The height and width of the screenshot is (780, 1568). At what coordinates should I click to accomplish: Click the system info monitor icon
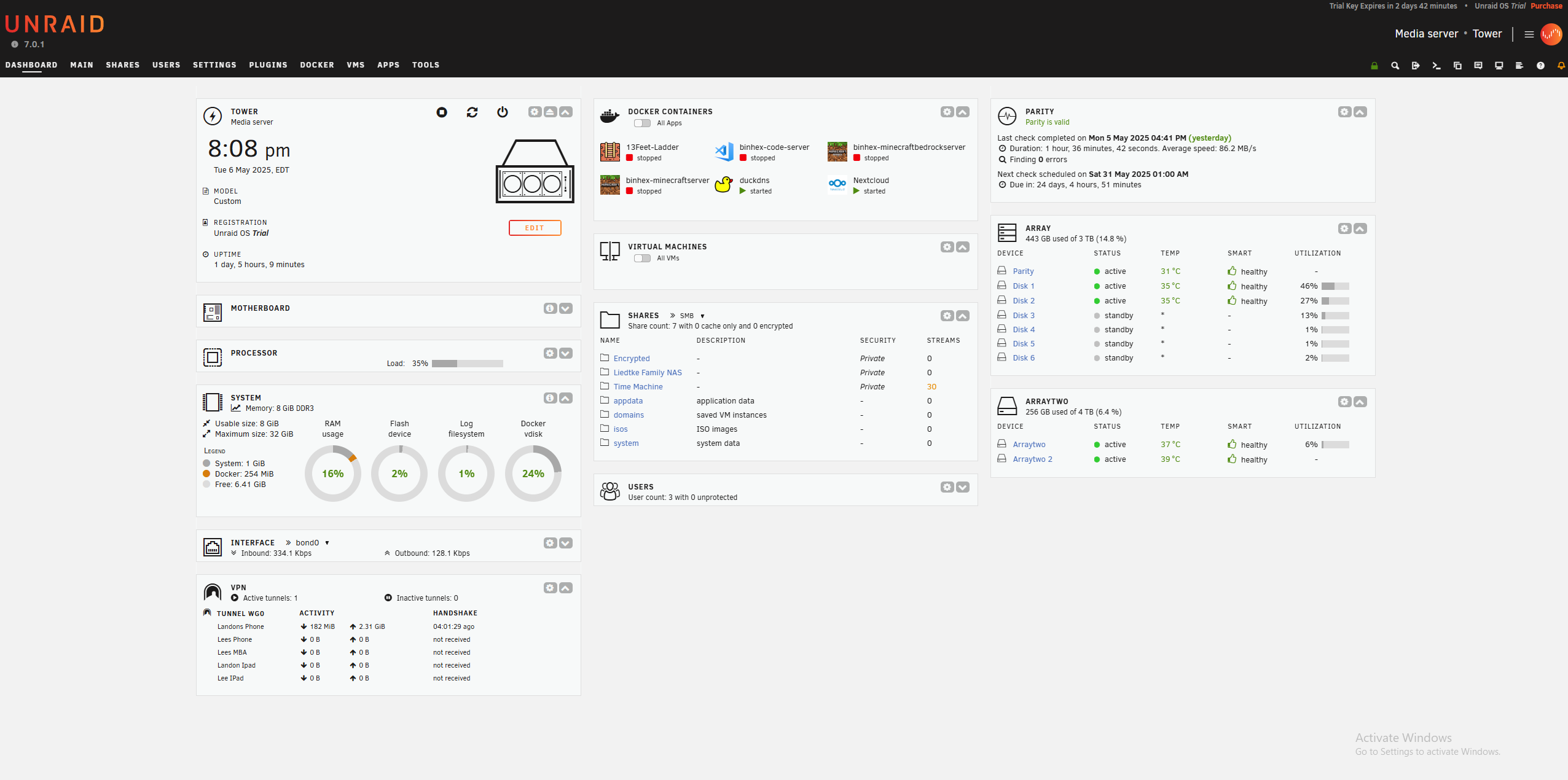click(1499, 66)
